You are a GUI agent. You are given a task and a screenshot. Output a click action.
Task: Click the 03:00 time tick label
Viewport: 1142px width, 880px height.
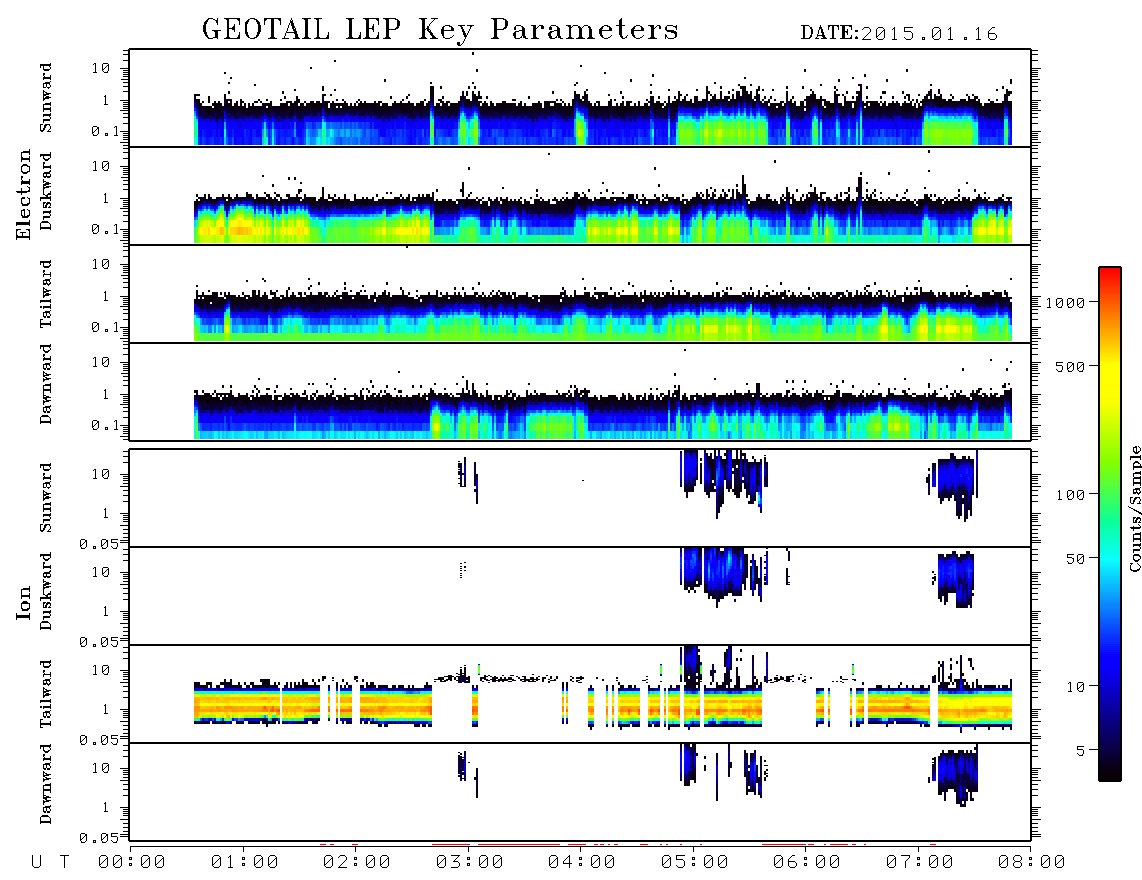(470, 863)
